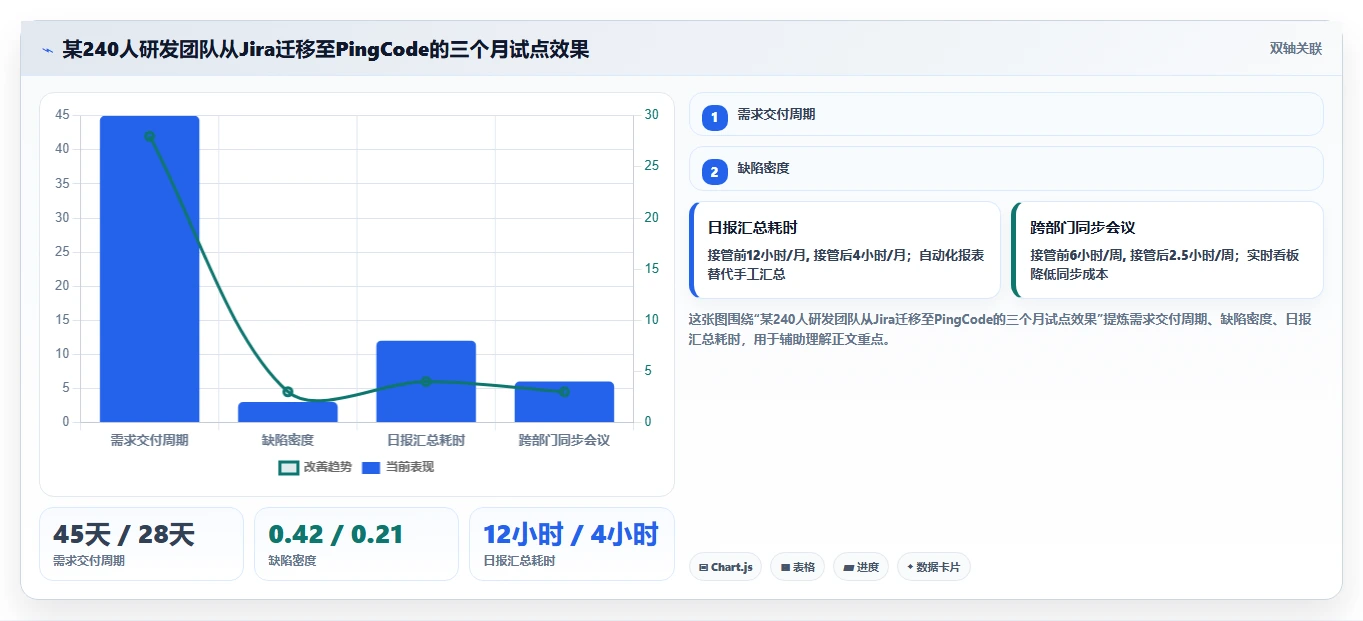Click the 跨部门同步会议 bar in chart
This screenshot has height=621, width=1363.
(x=564, y=402)
